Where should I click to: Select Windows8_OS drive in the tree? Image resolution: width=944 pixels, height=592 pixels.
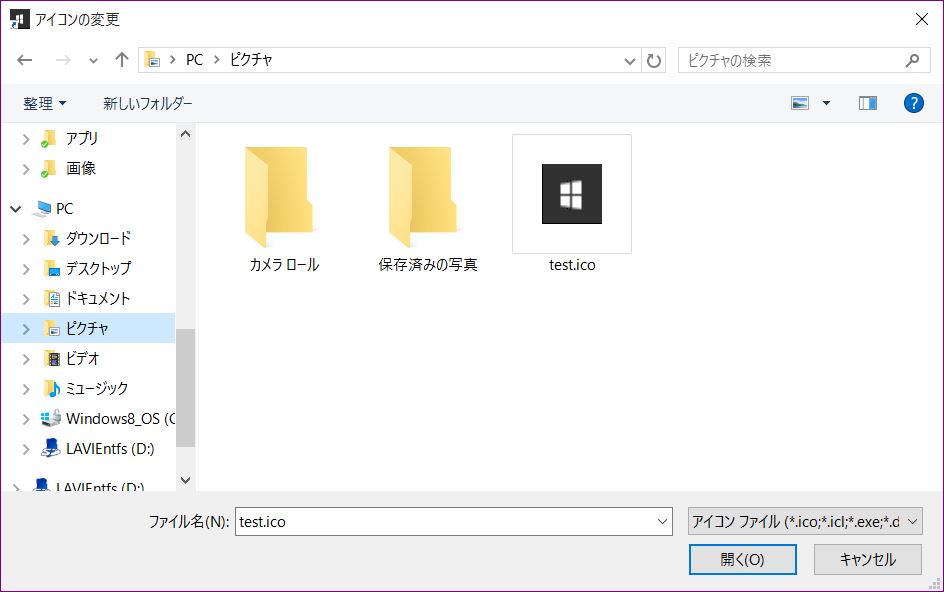(120, 419)
